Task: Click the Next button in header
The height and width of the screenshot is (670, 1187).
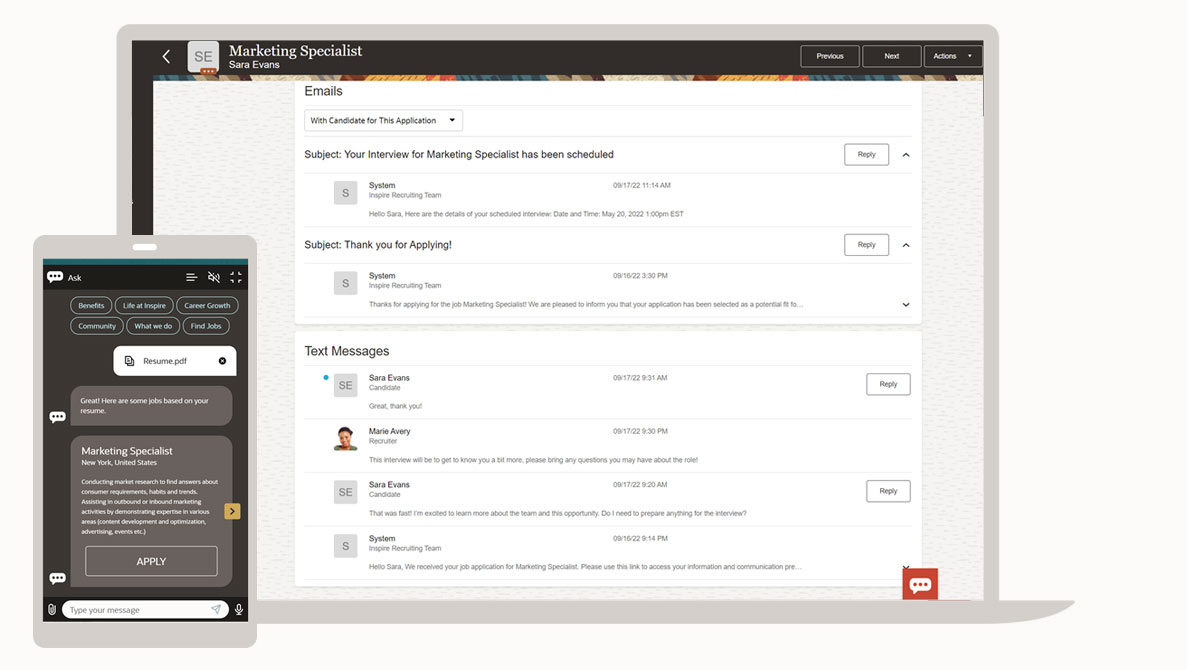Action: (891, 57)
